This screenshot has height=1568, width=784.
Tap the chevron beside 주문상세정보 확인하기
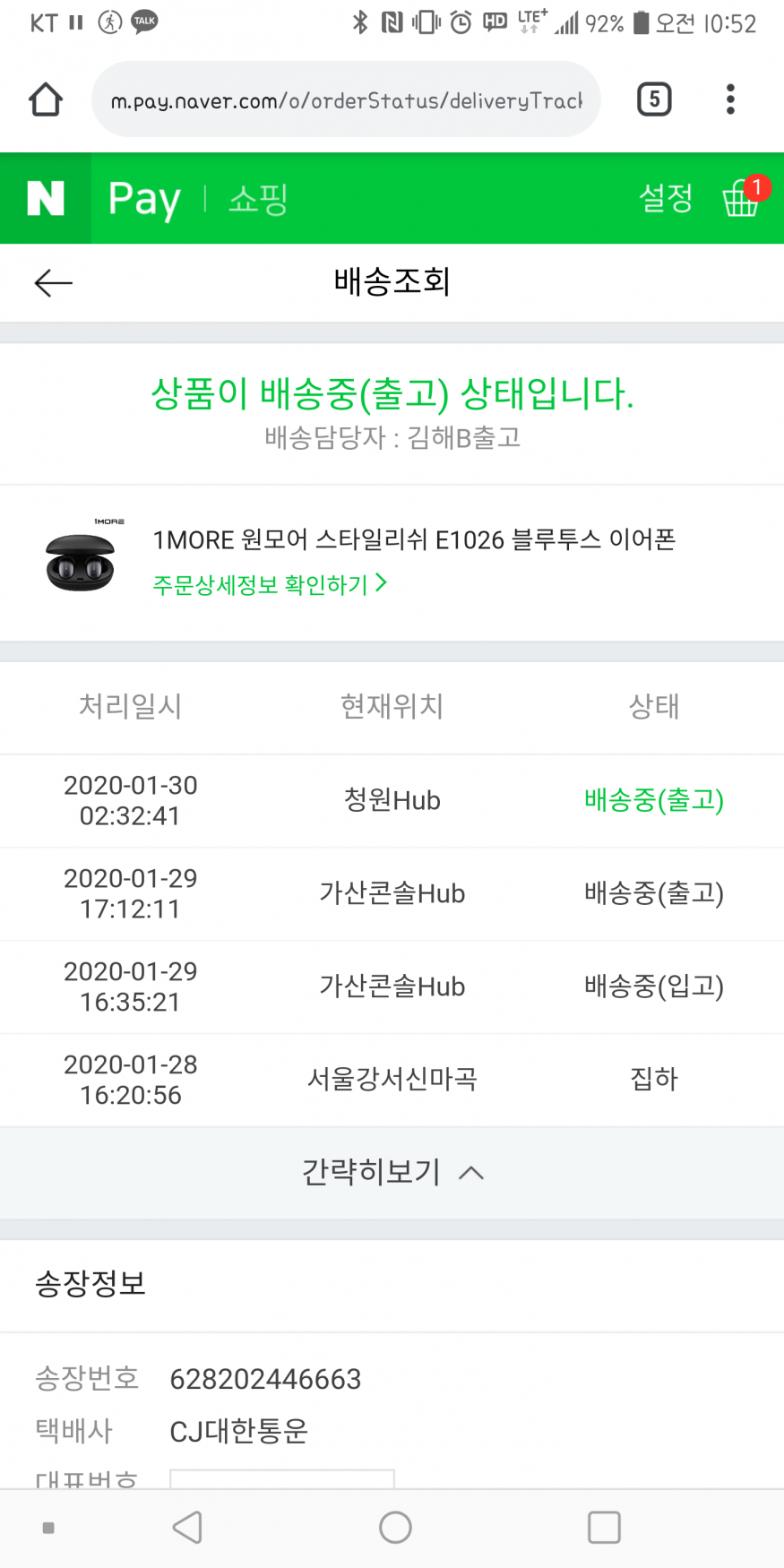click(382, 583)
